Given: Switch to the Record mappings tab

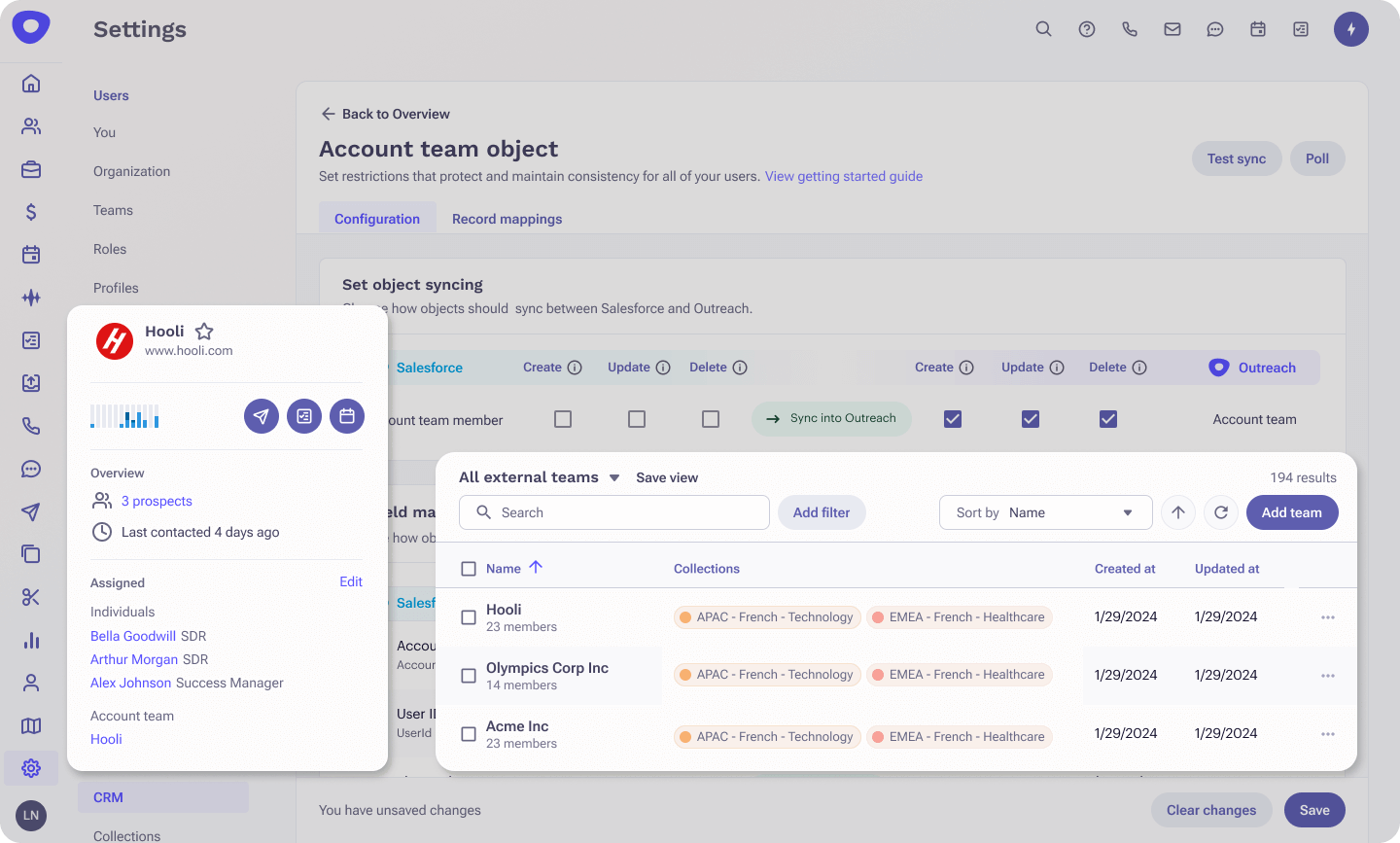Looking at the screenshot, I should pyautogui.click(x=507, y=219).
